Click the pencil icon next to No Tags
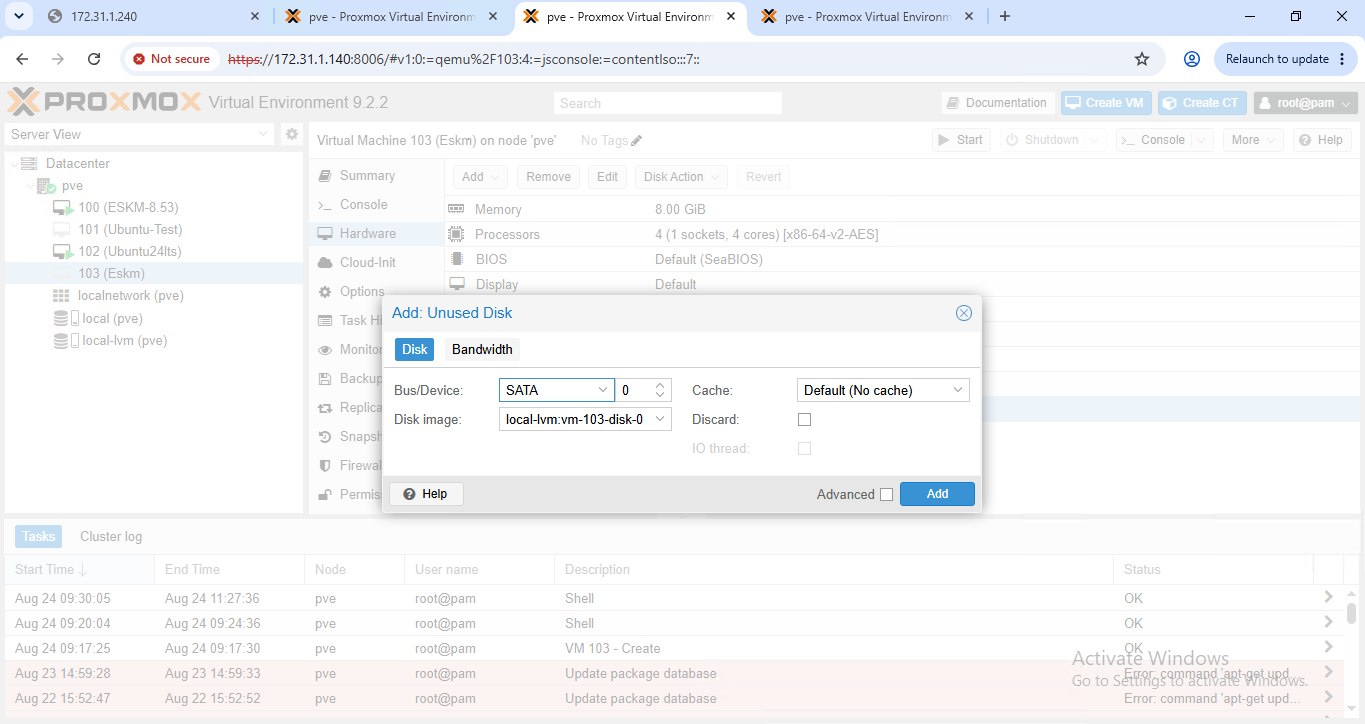Image resolution: width=1365 pixels, height=724 pixels. [x=637, y=140]
